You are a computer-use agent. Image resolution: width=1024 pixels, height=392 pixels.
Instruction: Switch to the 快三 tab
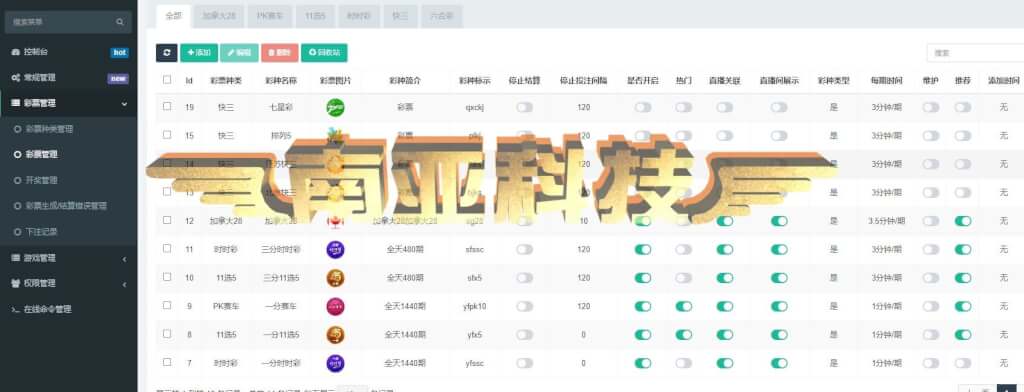396,16
